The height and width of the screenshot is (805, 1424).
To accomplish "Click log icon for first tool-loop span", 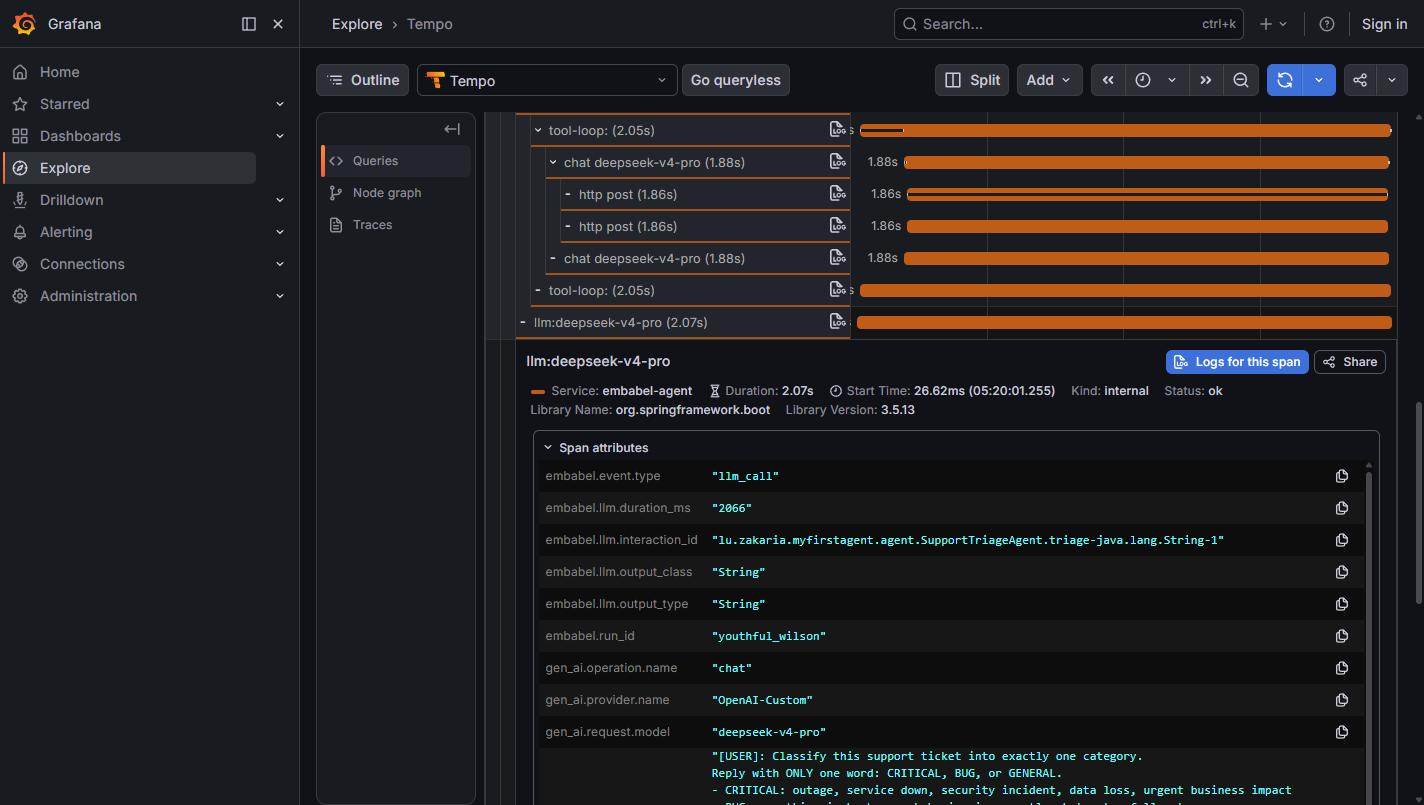I will [837, 129].
